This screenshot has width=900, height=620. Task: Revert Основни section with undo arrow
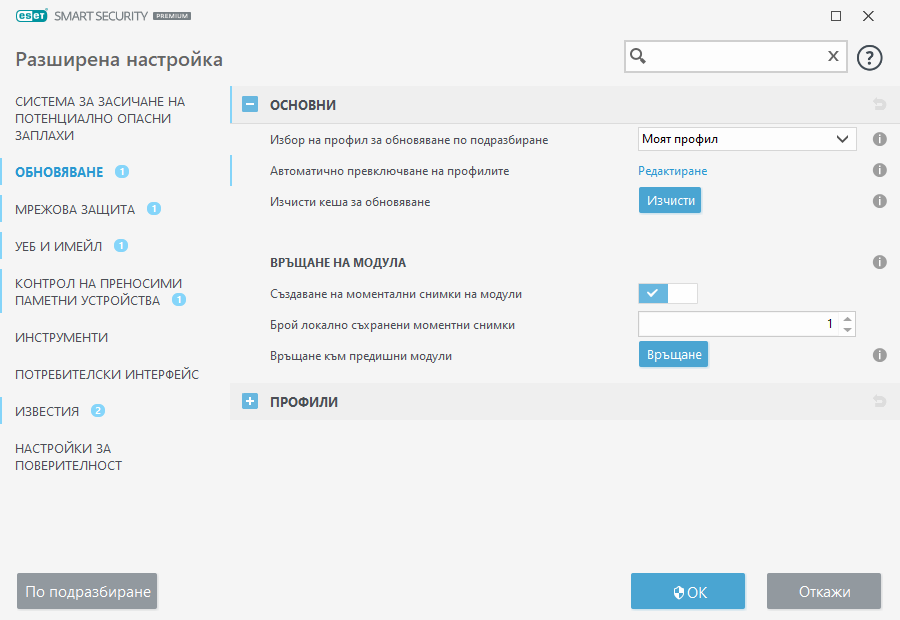tap(879, 104)
